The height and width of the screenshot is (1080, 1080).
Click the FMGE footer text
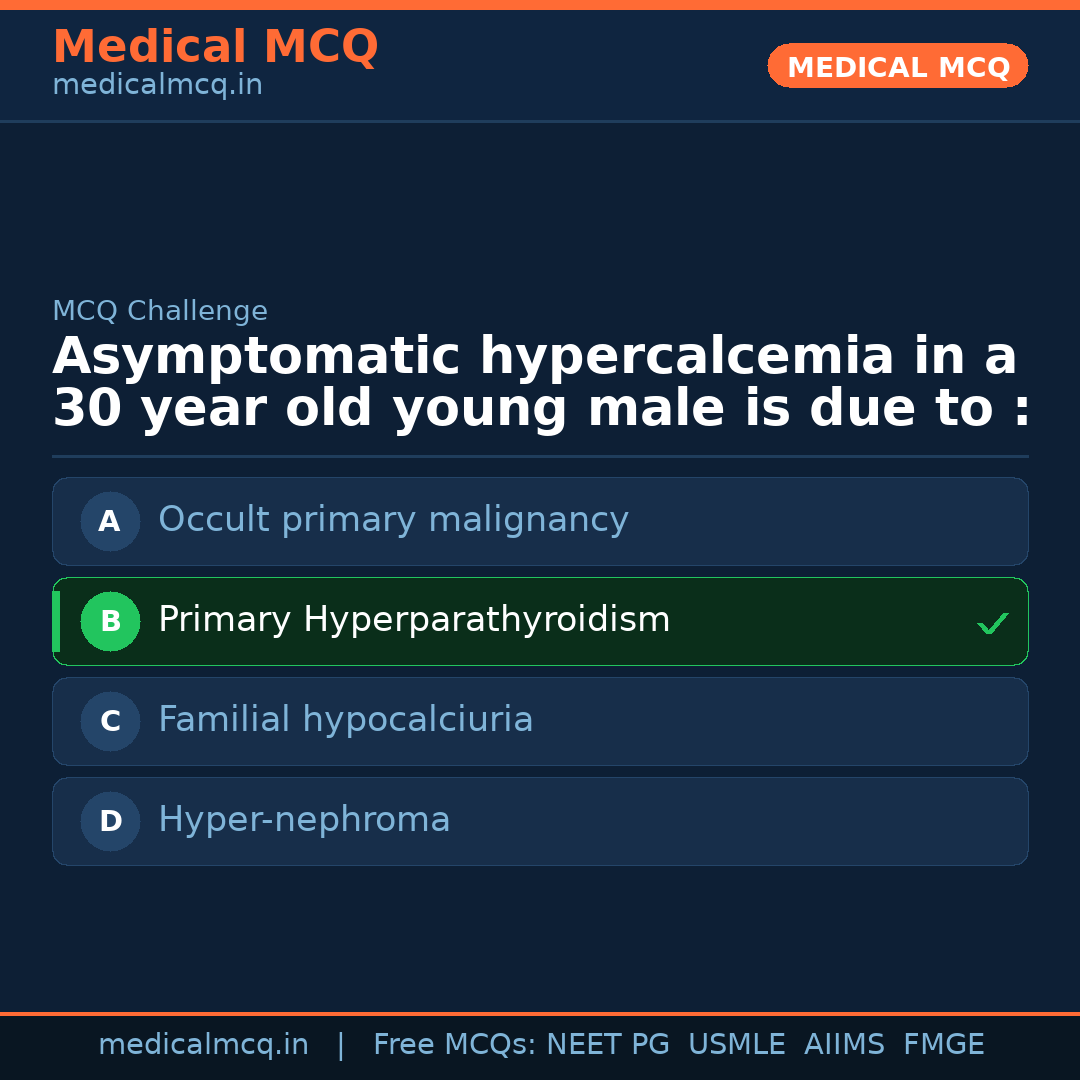click(943, 1045)
